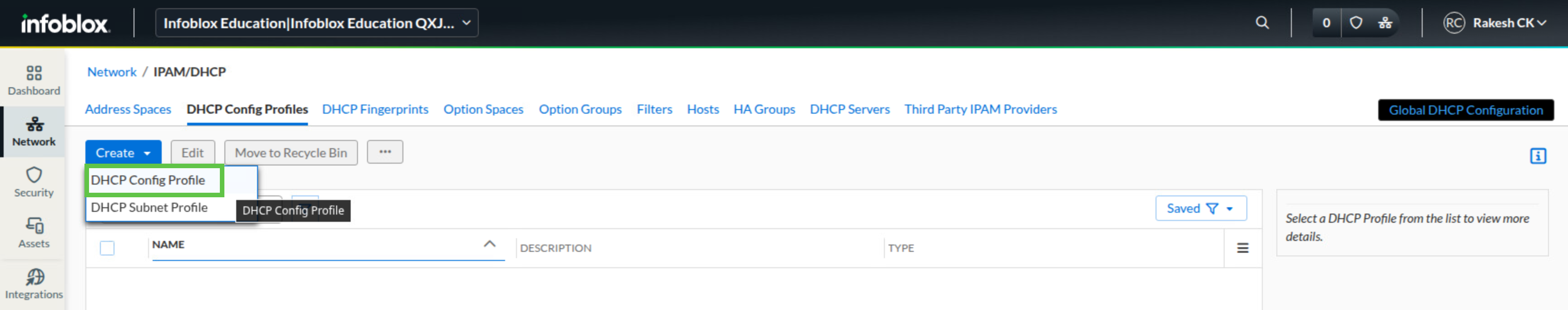This screenshot has height=310, width=1568.
Task: Switch to DHCP Servers tab
Action: click(x=850, y=109)
